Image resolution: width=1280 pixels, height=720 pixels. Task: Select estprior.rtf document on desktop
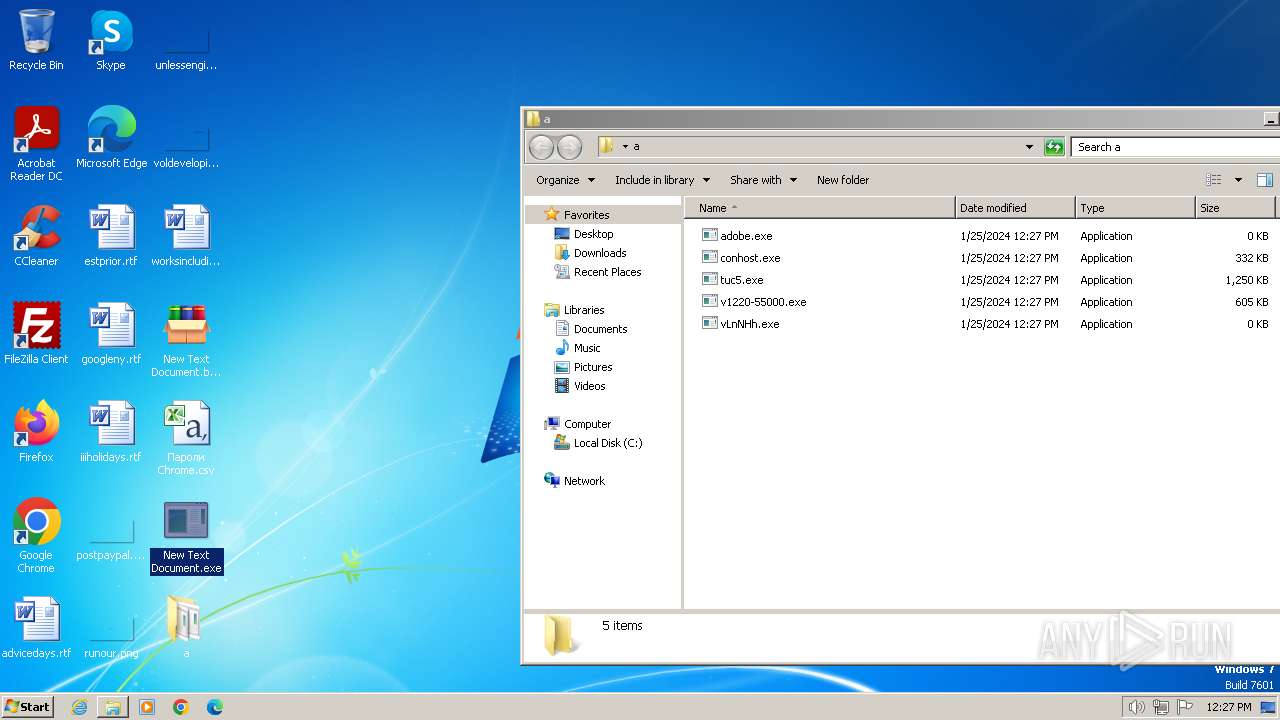click(x=111, y=236)
